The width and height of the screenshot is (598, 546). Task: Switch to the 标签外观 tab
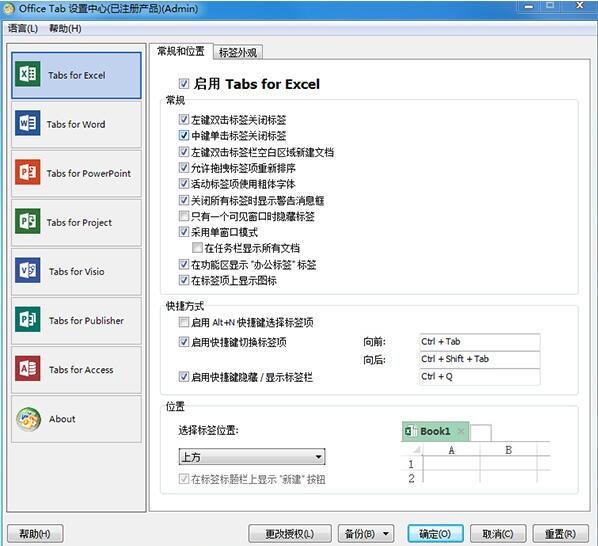238,53
